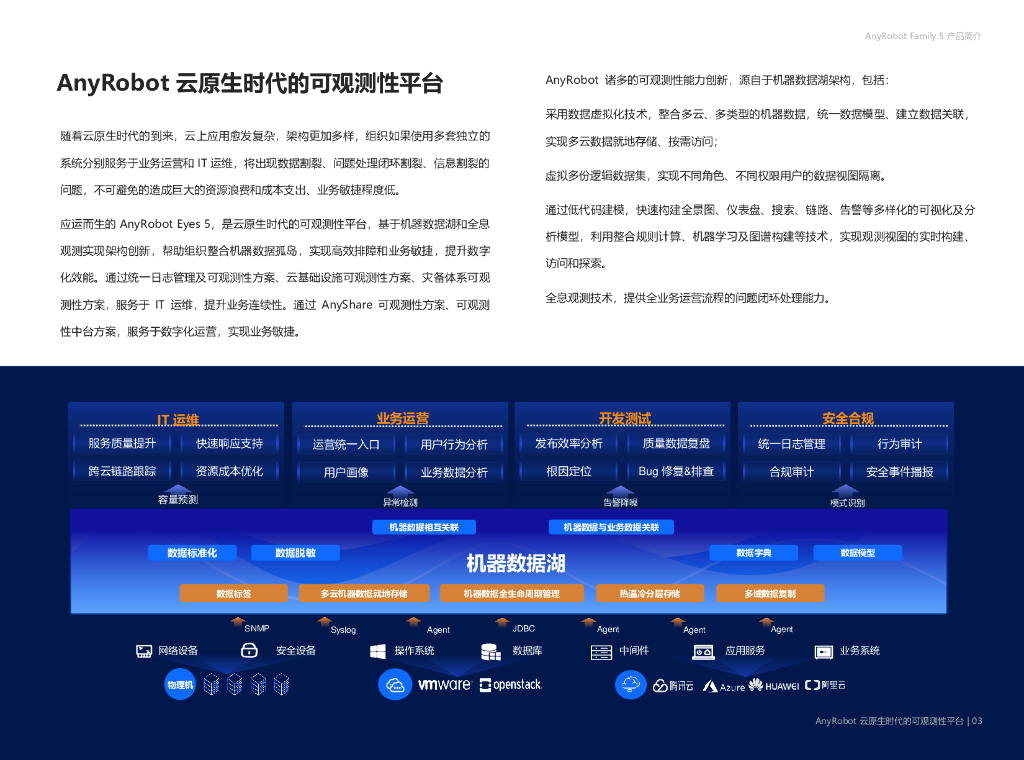
Task: Click the blue 物理机 circle
Action: point(180,685)
